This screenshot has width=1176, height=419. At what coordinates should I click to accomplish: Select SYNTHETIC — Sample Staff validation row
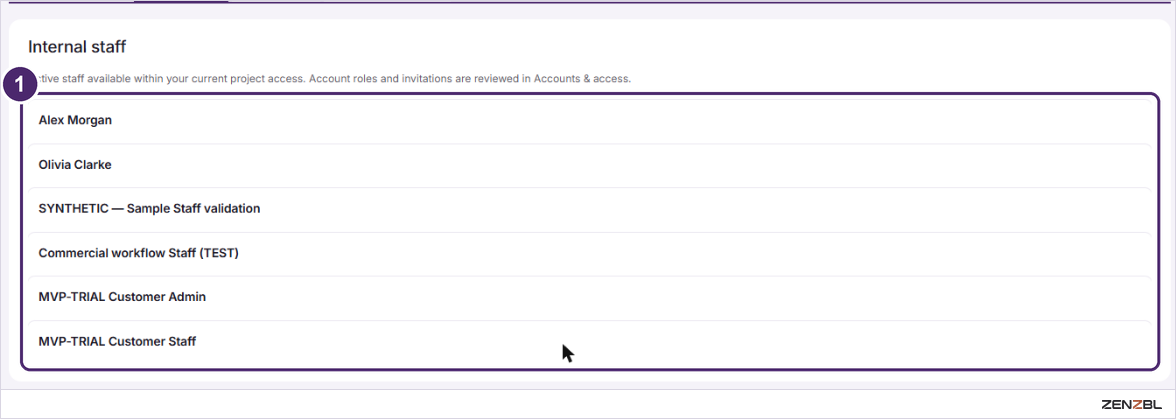pyautogui.click(x=589, y=209)
